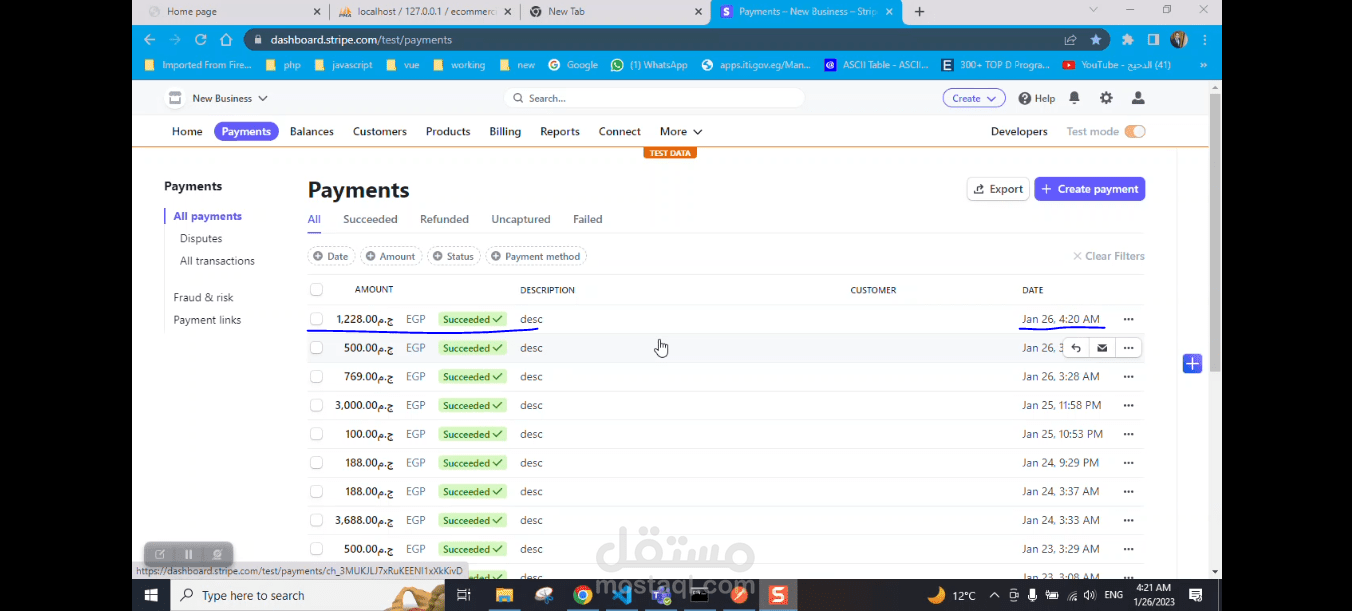This screenshot has width=1352, height=611.
Task: Switch to the Refunded tab
Action: [x=444, y=219]
